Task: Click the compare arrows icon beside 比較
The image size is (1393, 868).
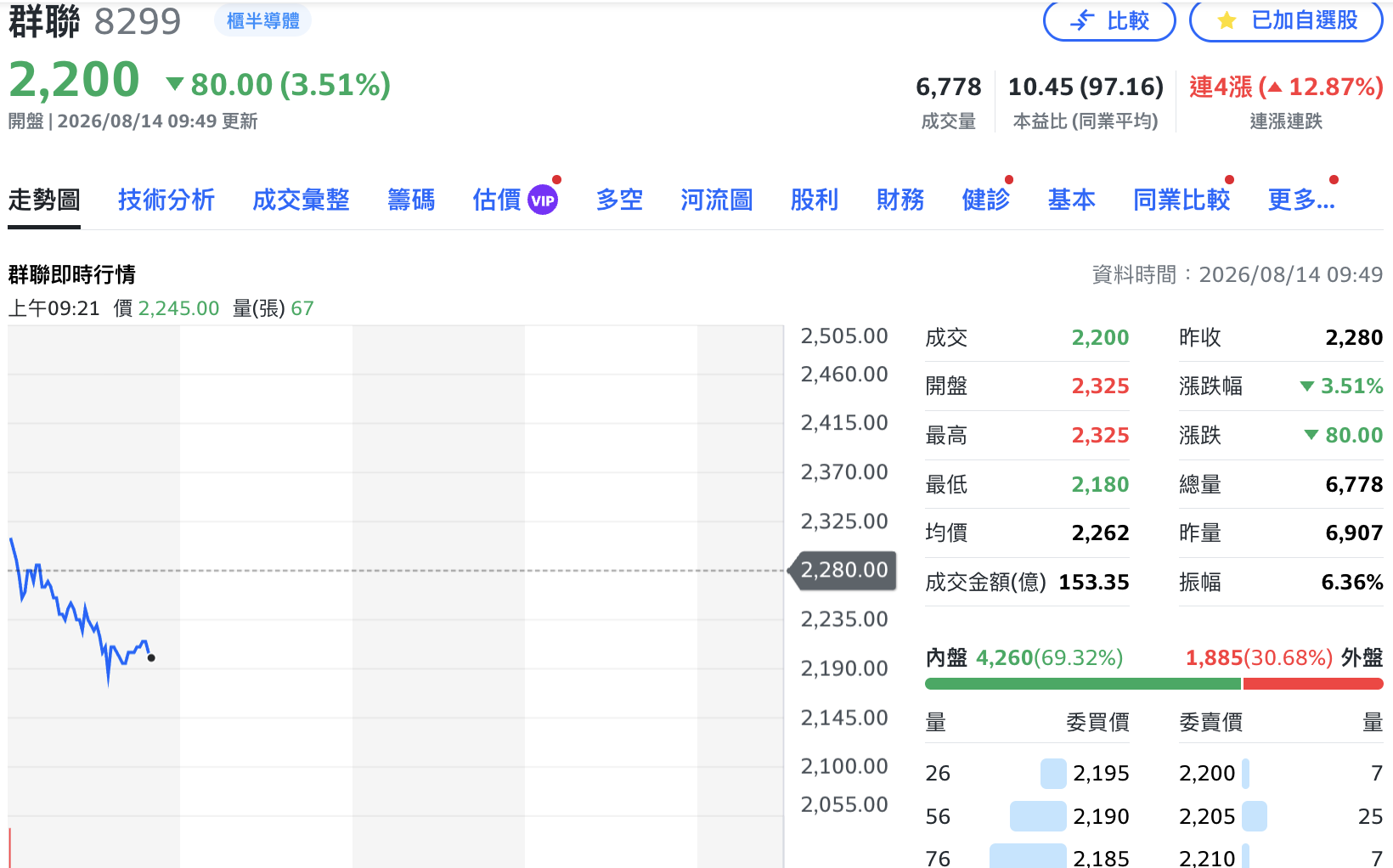Action: 1082,20
